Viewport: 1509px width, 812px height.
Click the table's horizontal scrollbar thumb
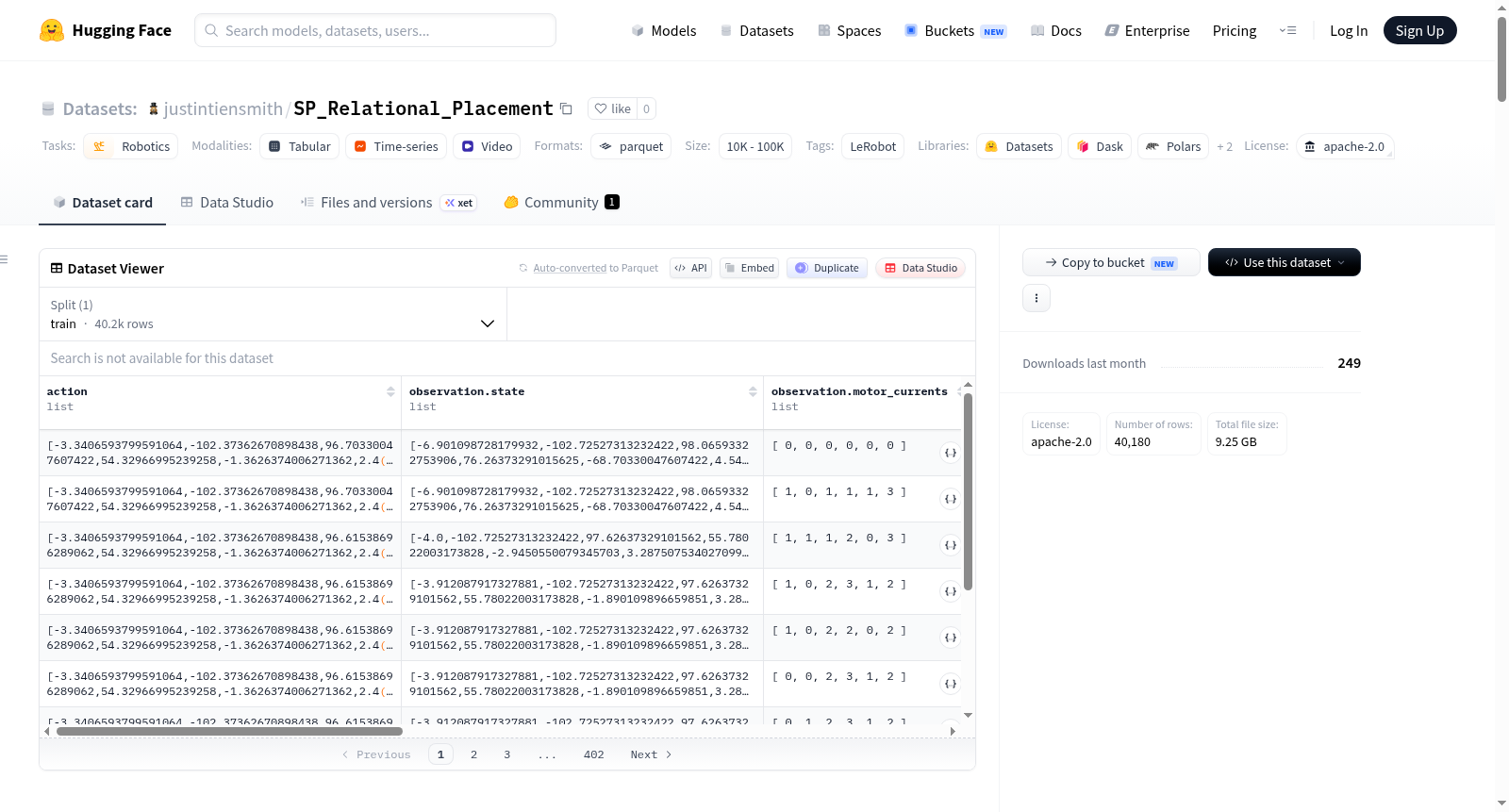[x=229, y=731]
